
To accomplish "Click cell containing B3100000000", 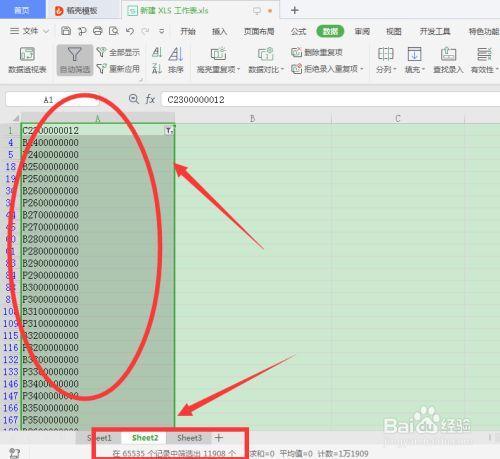I will [x=98, y=311].
